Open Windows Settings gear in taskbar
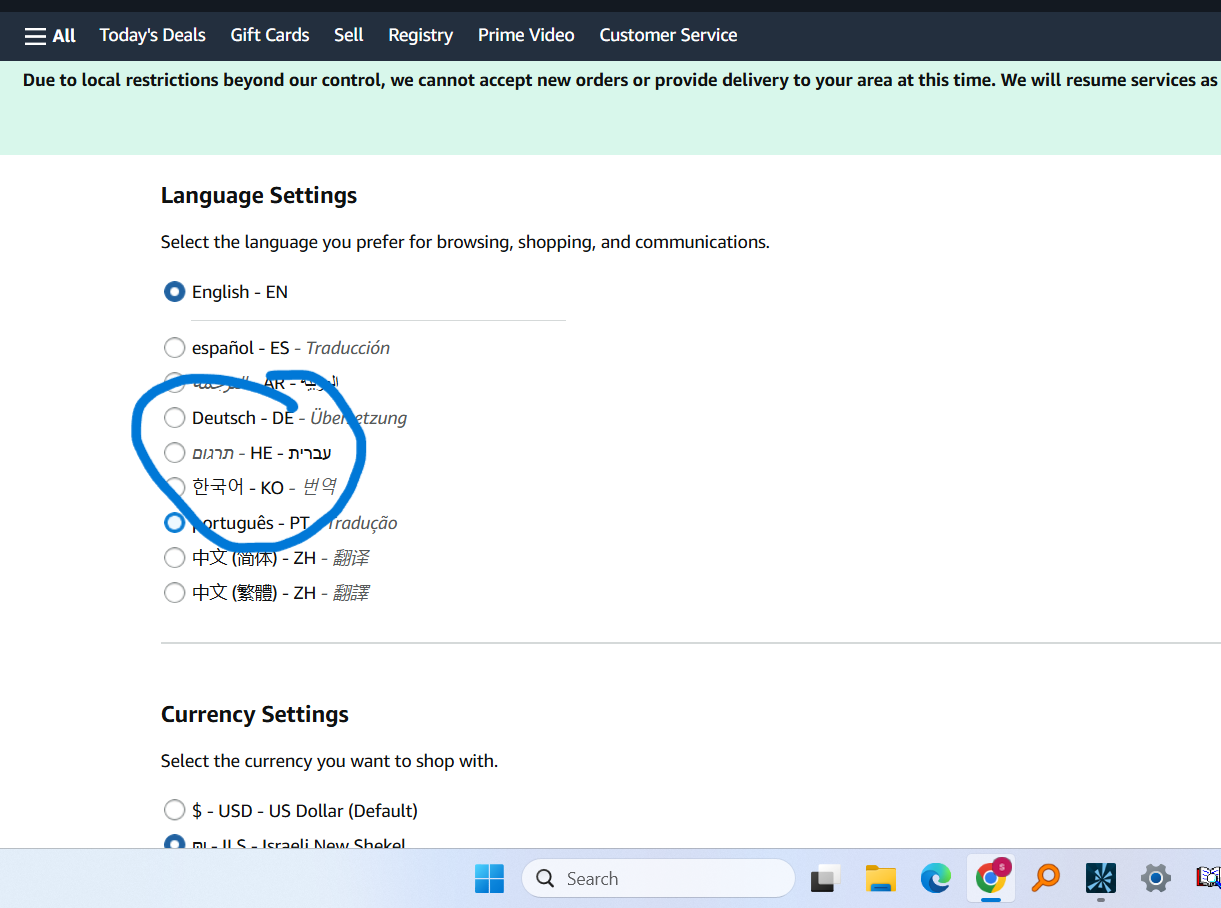 pyautogui.click(x=1156, y=879)
